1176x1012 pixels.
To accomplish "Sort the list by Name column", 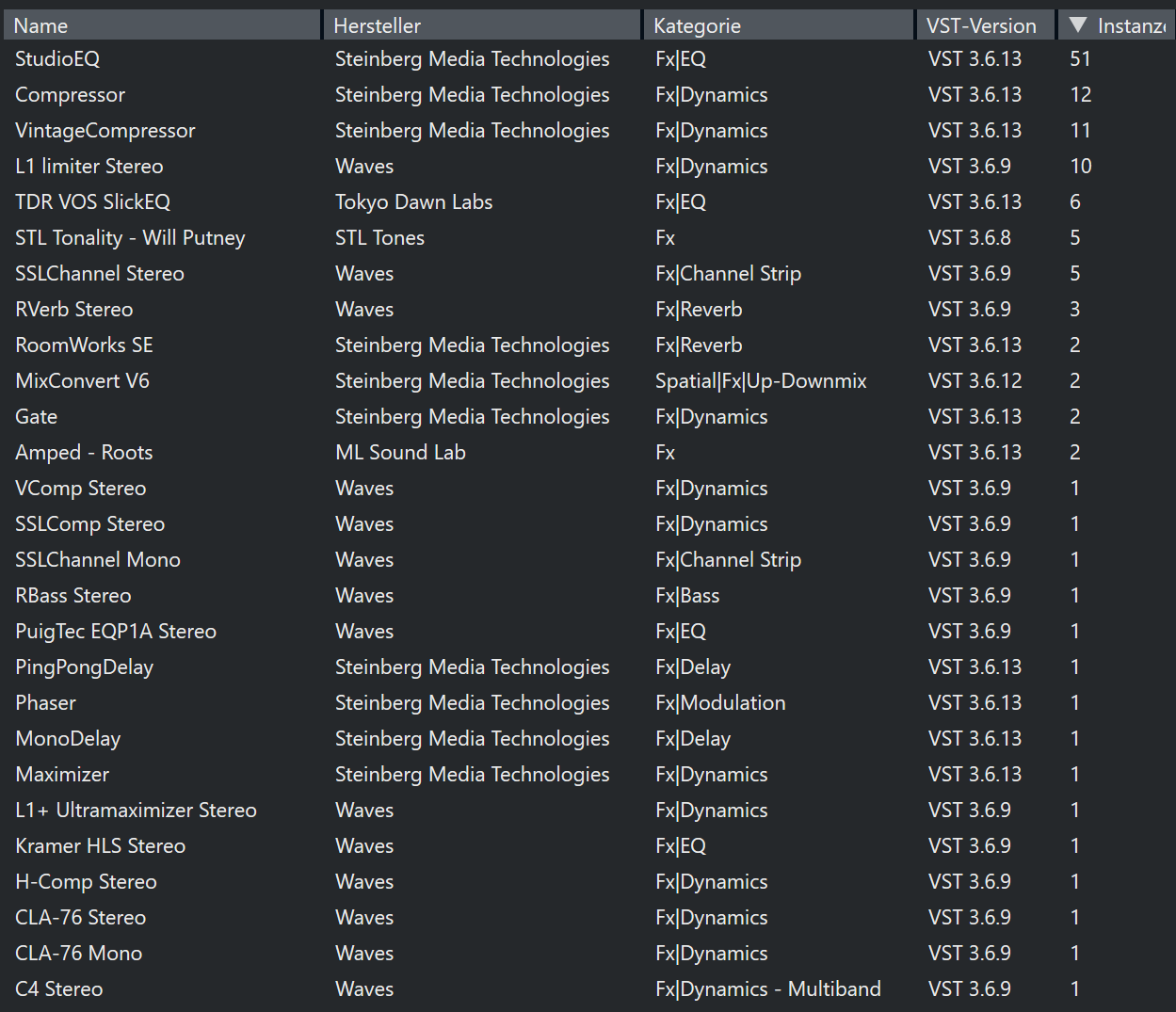I will point(161,25).
